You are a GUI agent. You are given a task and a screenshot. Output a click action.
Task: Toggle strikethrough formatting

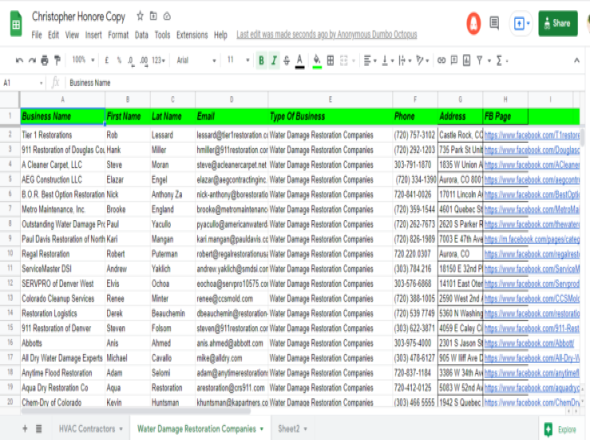[287, 60]
